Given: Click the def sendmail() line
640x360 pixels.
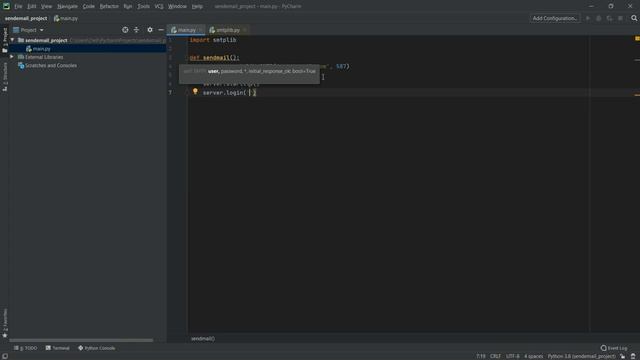Looking at the screenshot, I should [x=214, y=58].
